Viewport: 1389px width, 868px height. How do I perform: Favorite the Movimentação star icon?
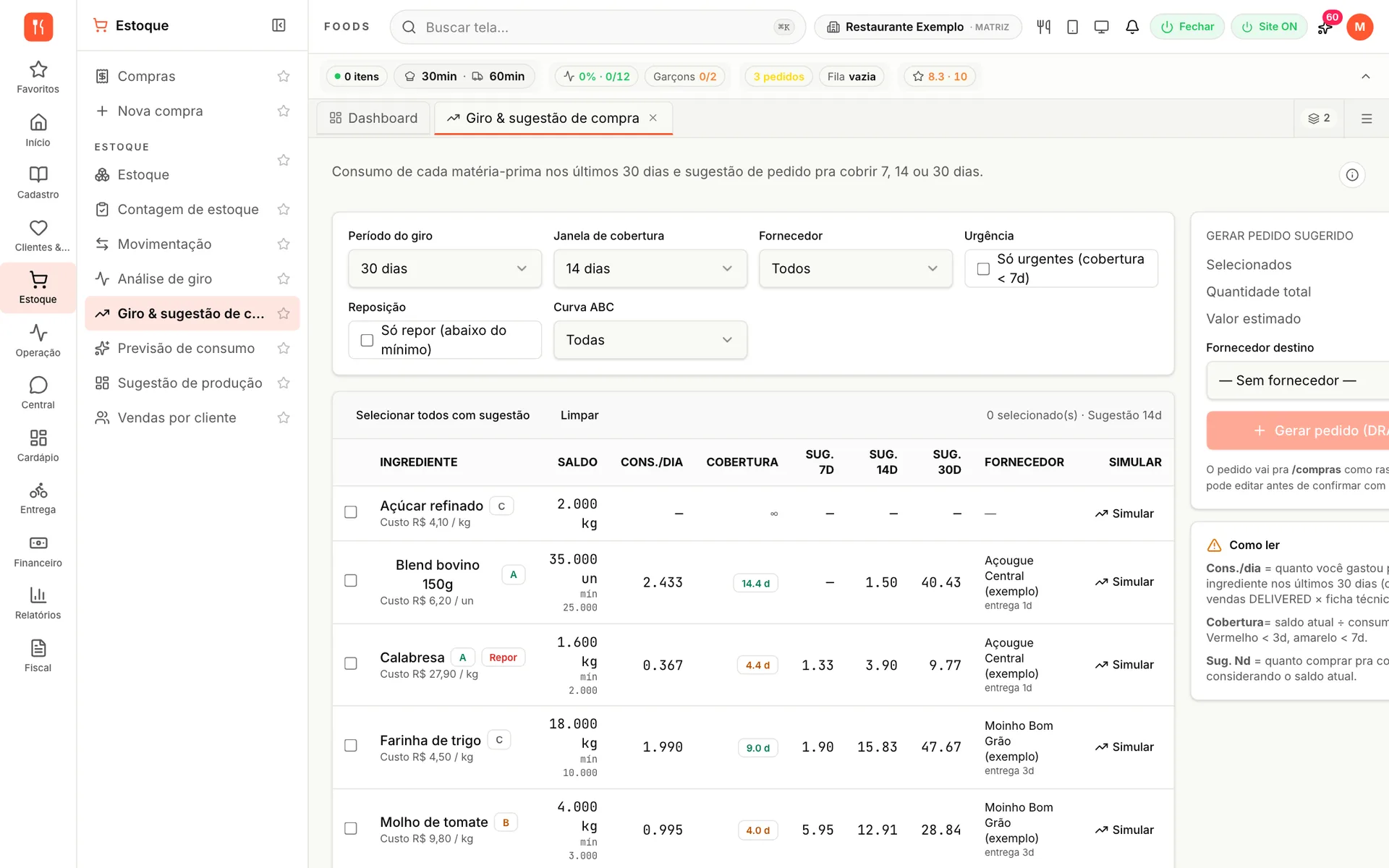point(284,244)
